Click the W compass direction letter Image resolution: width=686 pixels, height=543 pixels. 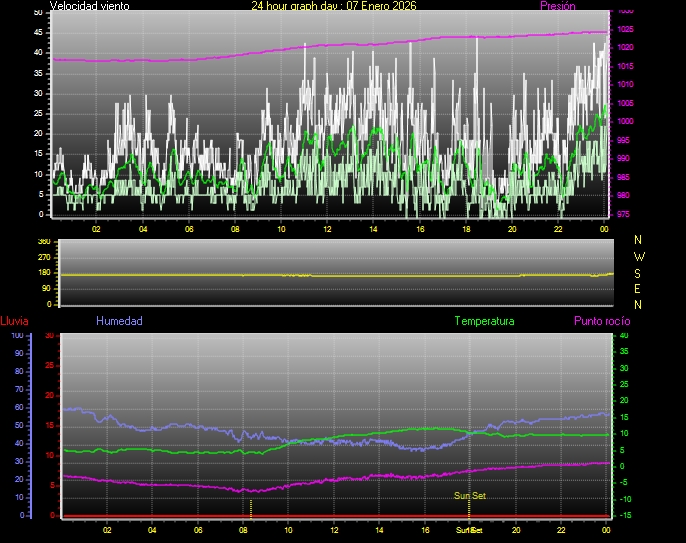(640, 256)
